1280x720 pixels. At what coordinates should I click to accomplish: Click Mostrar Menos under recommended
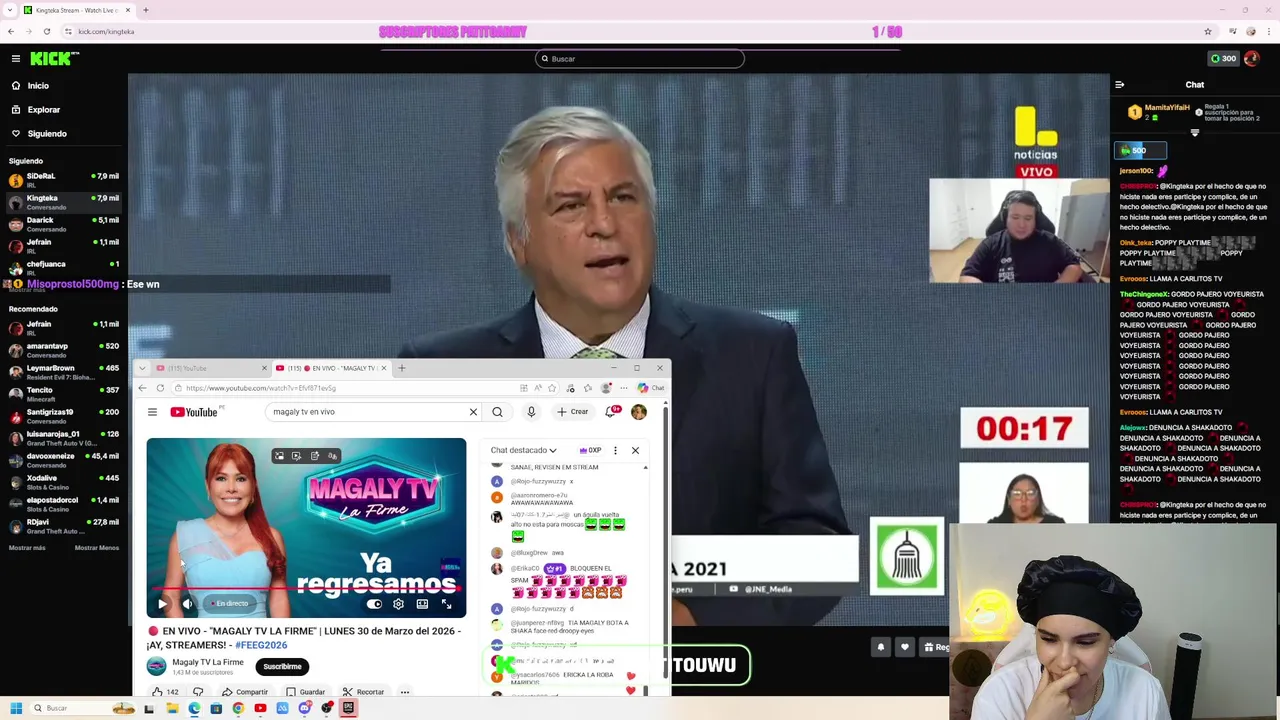97,548
